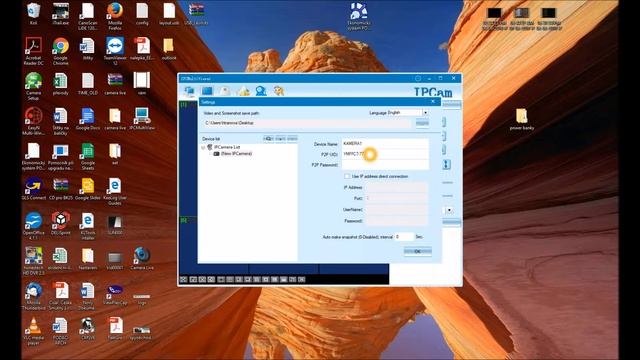Click the white document icon in IPCam toolbar
The image size is (640, 360).
[225, 91]
